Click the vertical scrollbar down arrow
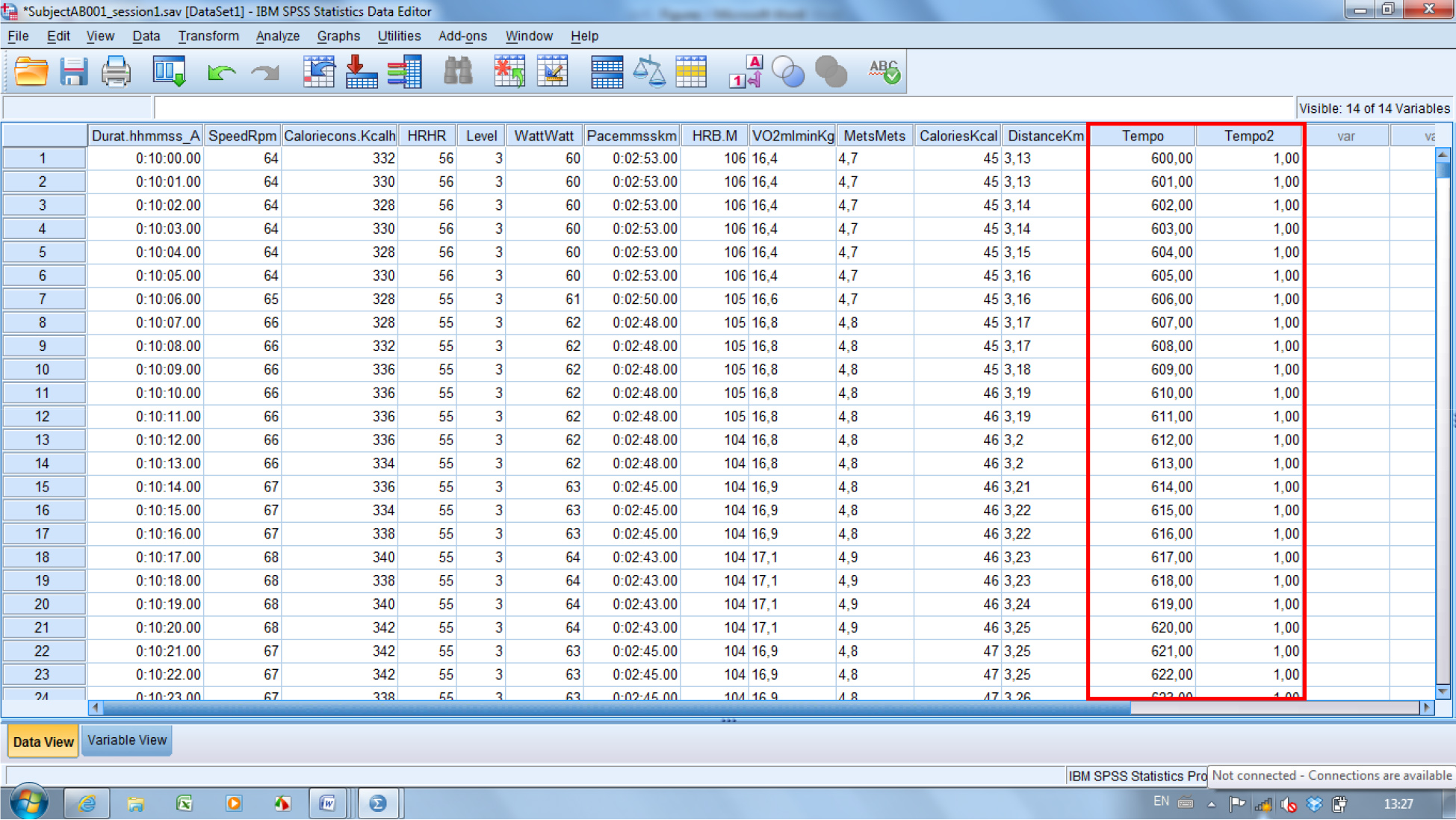The height and width of the screenshot is (820, 1456). 1443,692
